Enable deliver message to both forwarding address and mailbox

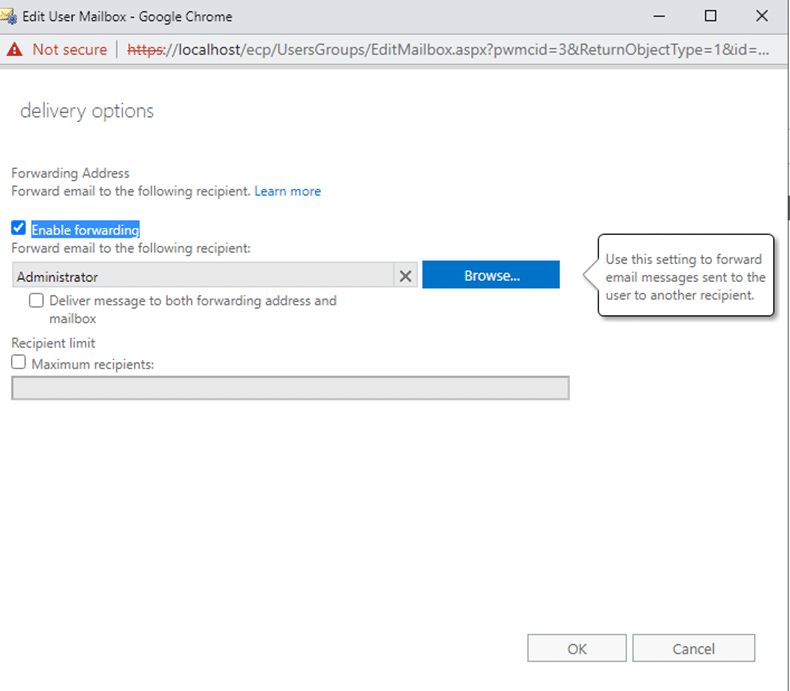point(36,301)
